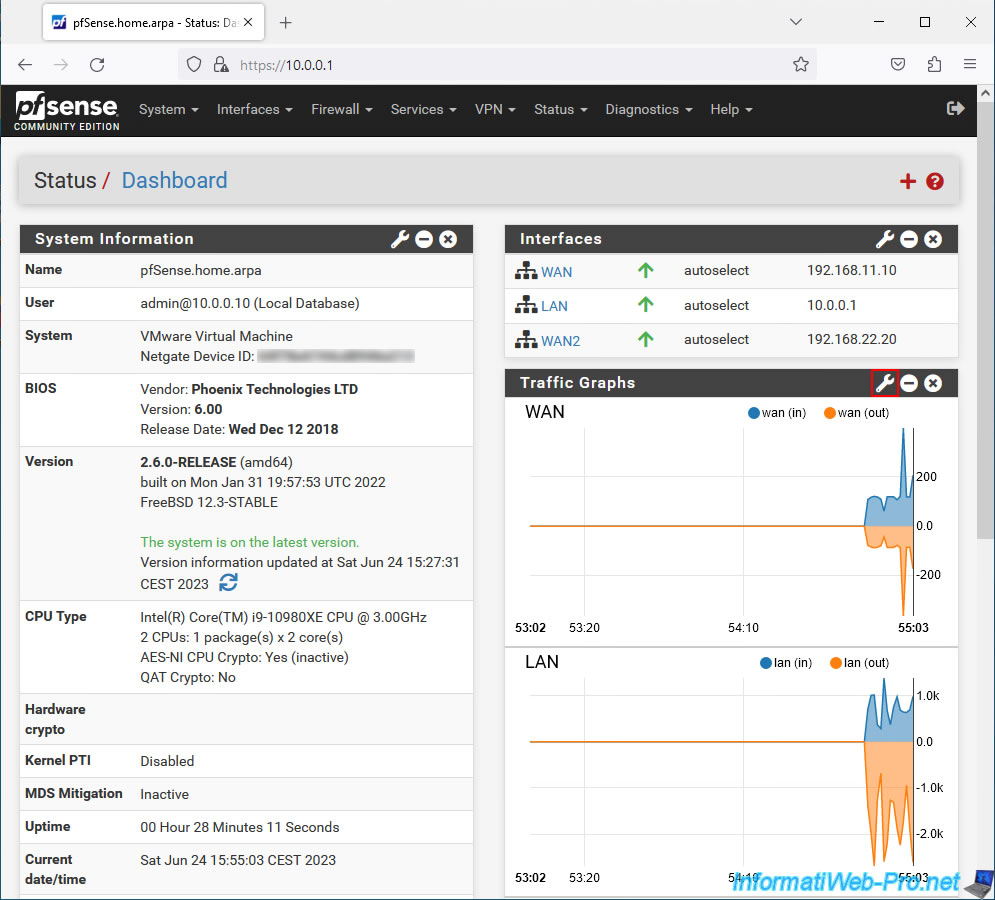Expand the System menu
The image size is (995, 900).
point(169,109)
